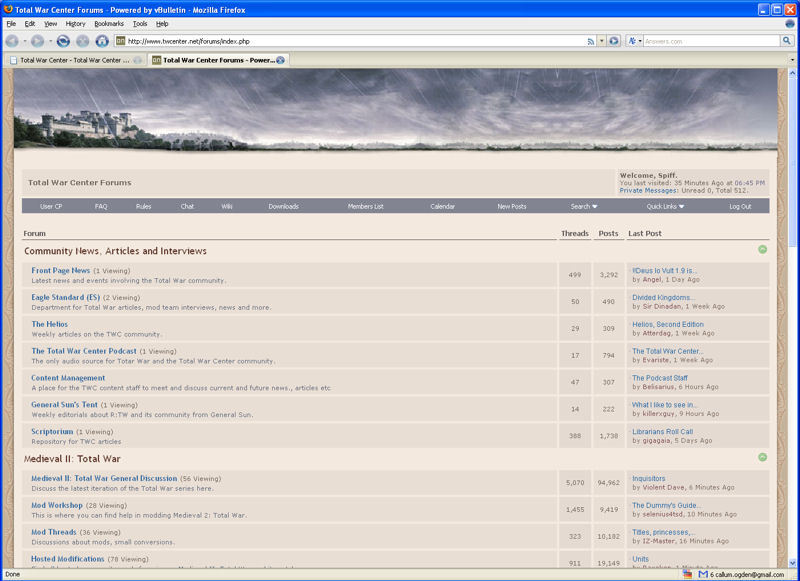Click in the Answers.com search box
The width and height of the screenshot is (800, 581).
711,41
